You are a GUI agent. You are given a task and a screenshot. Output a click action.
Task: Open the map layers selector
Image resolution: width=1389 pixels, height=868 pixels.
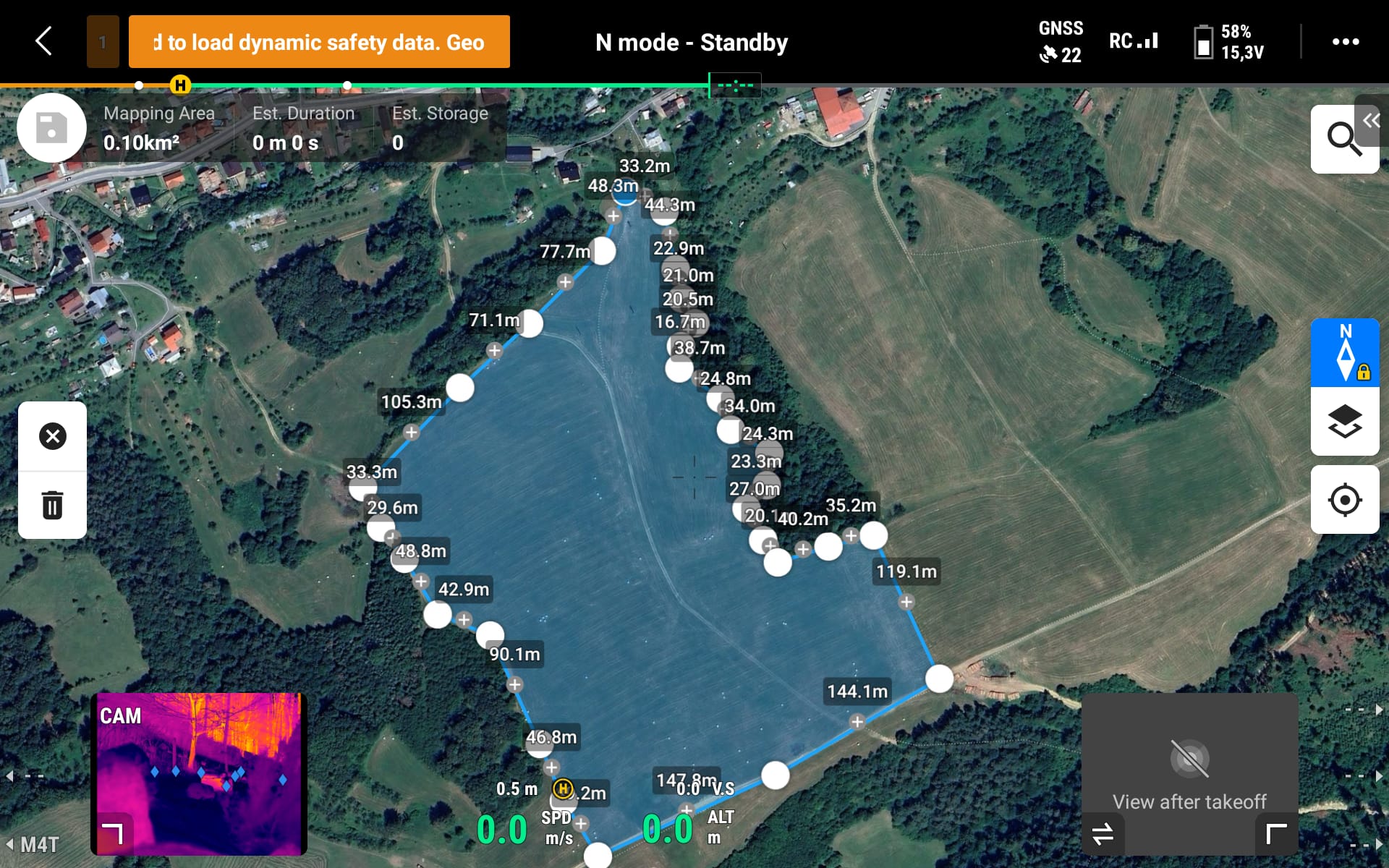point(1345,421)
